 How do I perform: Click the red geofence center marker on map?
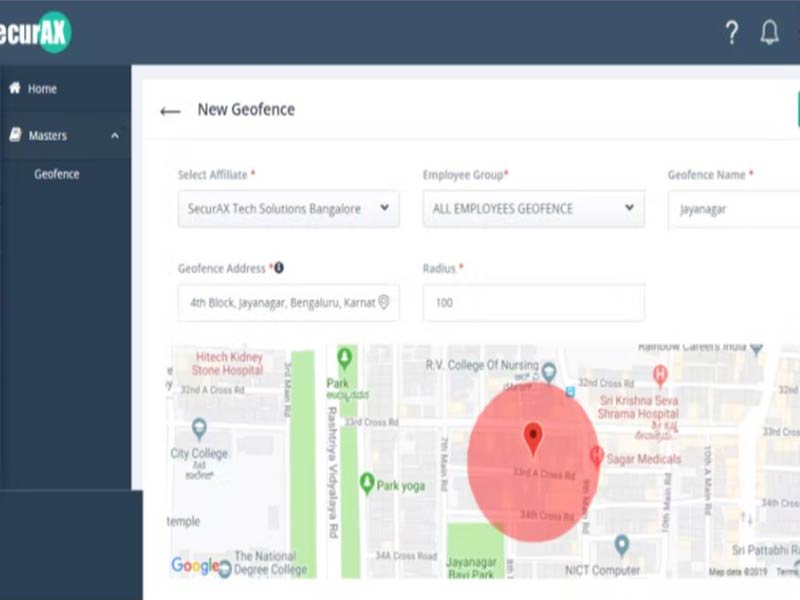pyautogui.click(x=533, y=439)
